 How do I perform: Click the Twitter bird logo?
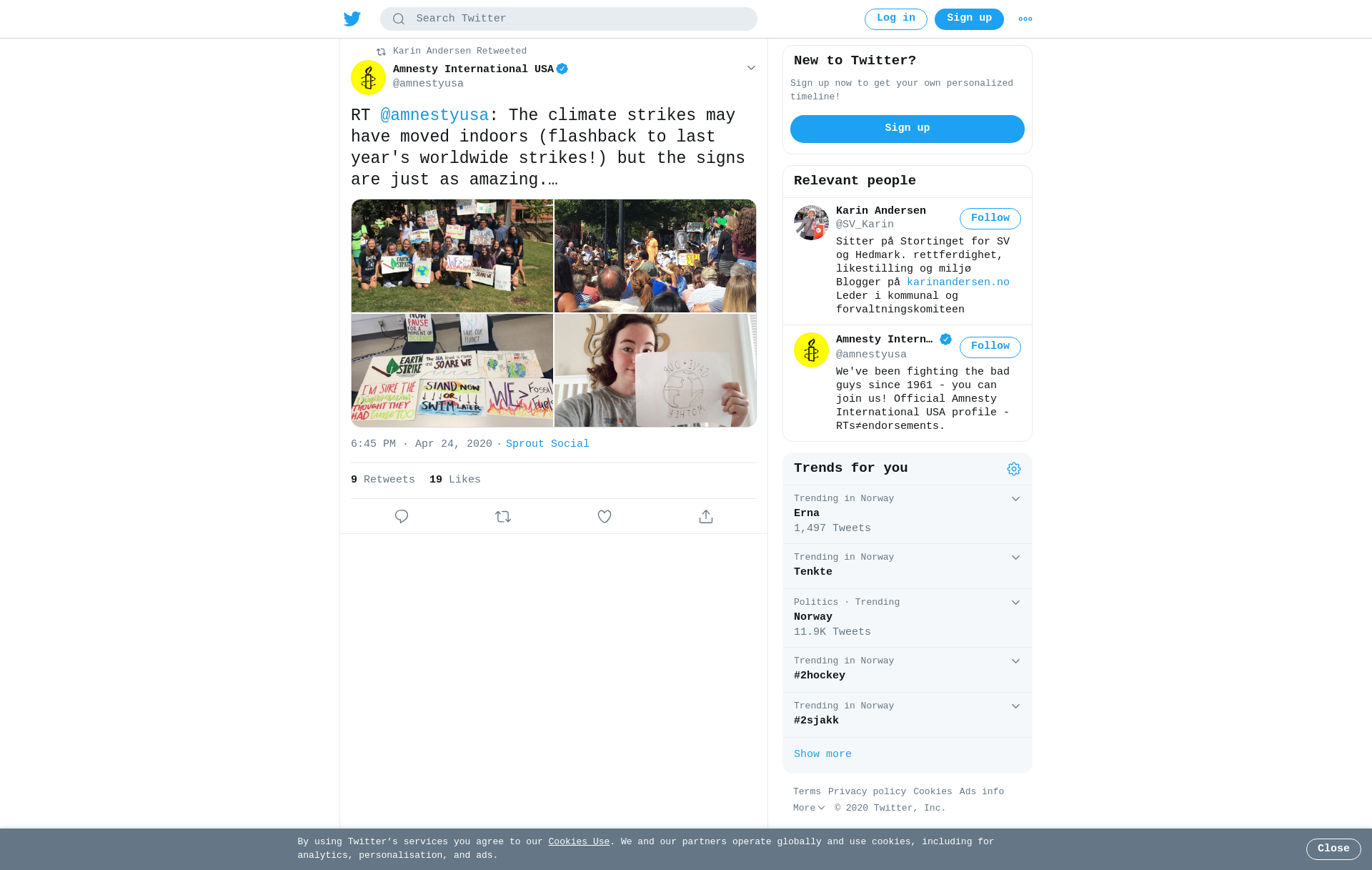coord(352,19)
